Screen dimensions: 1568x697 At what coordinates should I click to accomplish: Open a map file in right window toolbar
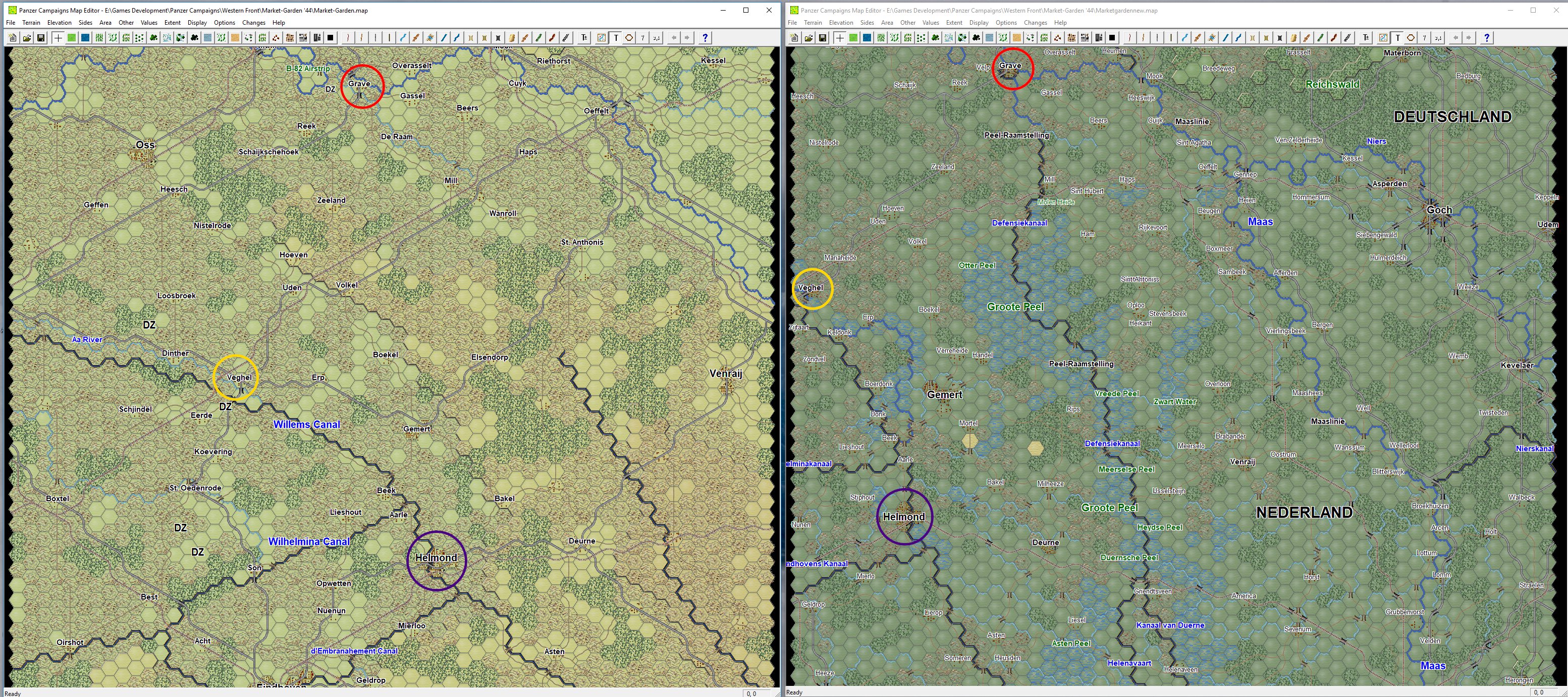pos(808,38)
